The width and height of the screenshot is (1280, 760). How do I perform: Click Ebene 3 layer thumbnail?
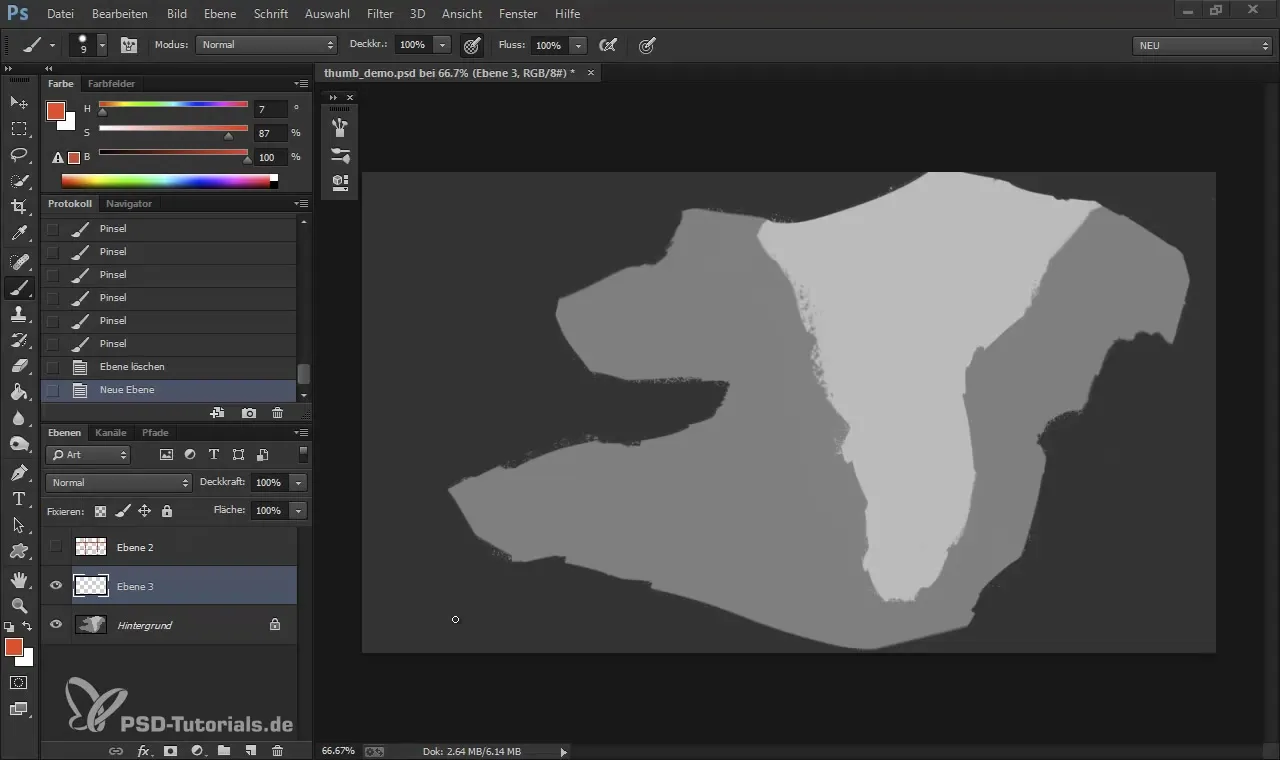coord(91,586)
